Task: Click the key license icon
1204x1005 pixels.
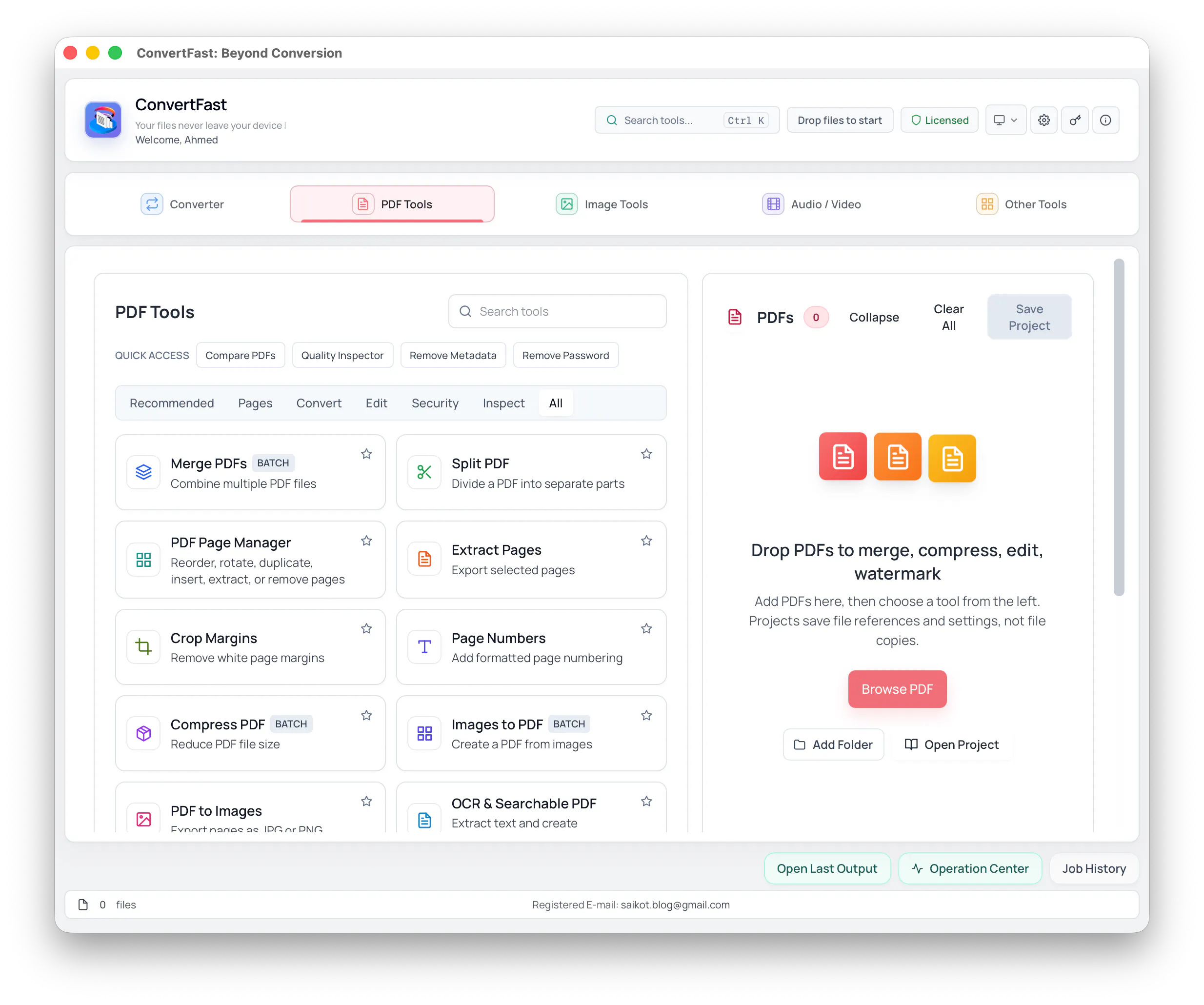Action: pos(1074,121)
